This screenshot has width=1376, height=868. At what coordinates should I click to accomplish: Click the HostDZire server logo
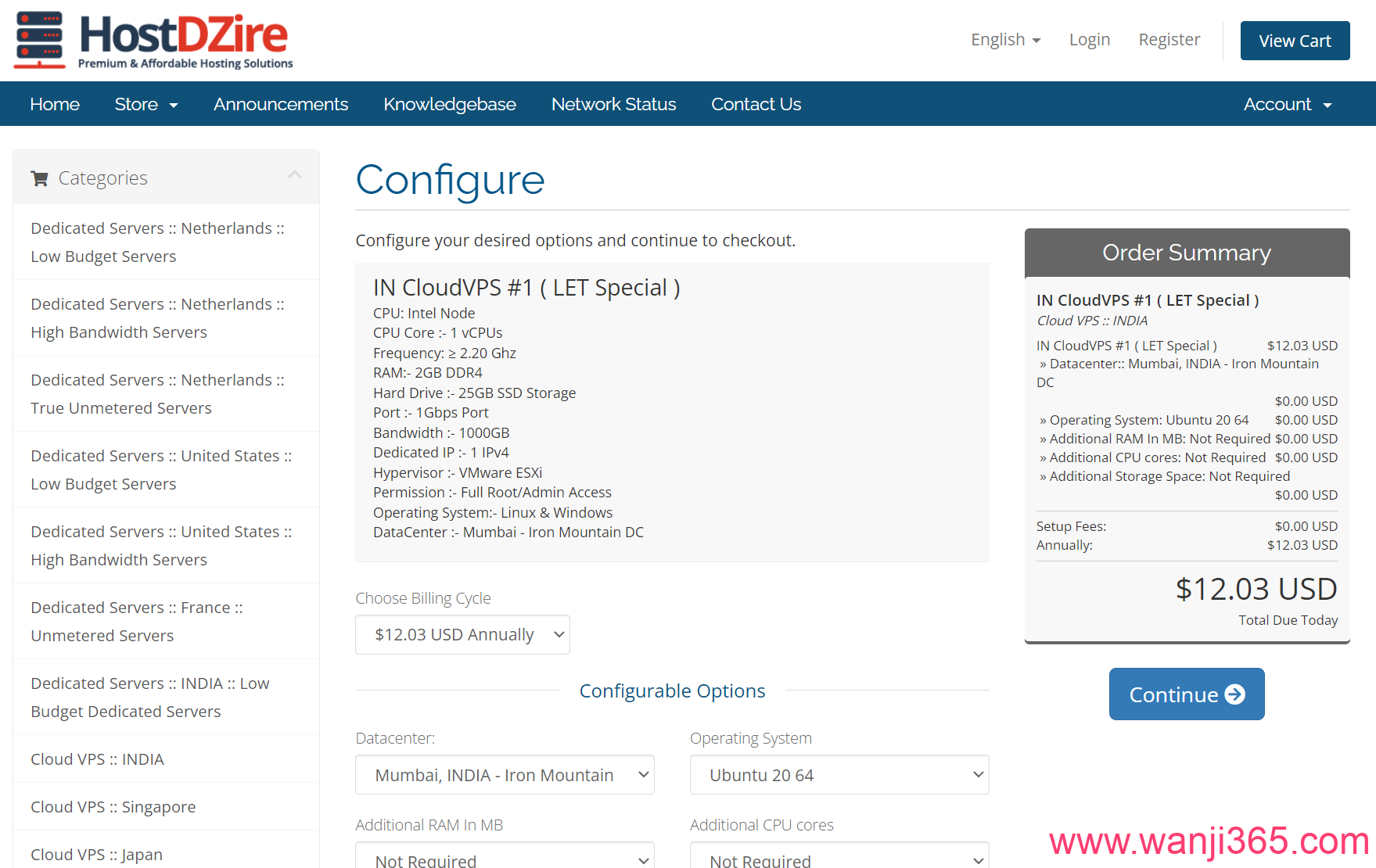pyautogui.click(x=153, y=41)
